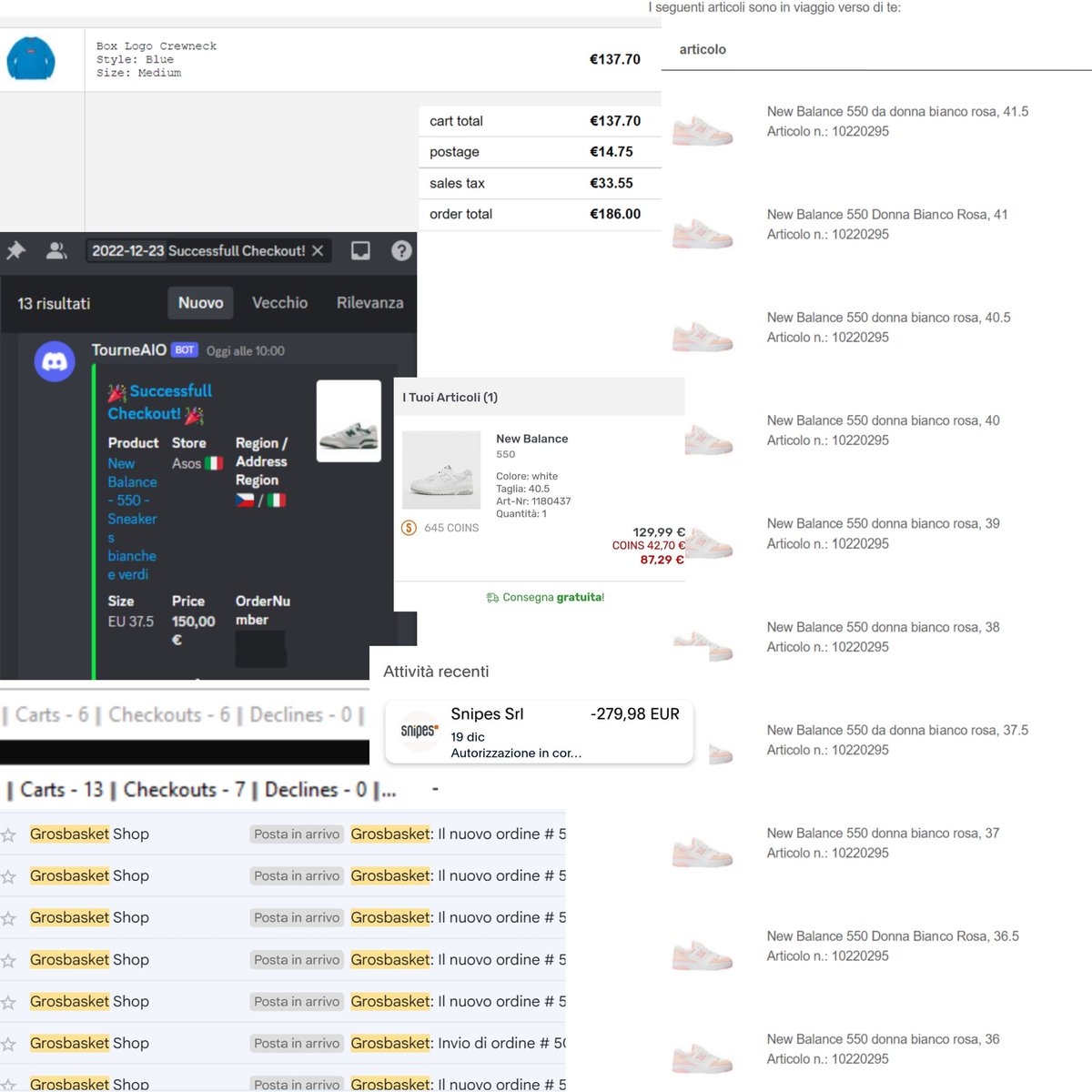Click the cart total row
Viewport: 1092px width, 1092px height.
(x=540, y=121)
